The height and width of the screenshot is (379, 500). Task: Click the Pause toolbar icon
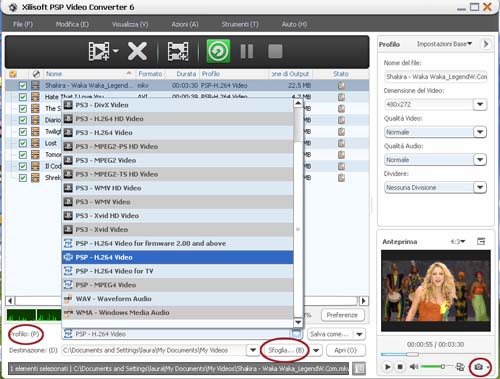pos(247,51)
